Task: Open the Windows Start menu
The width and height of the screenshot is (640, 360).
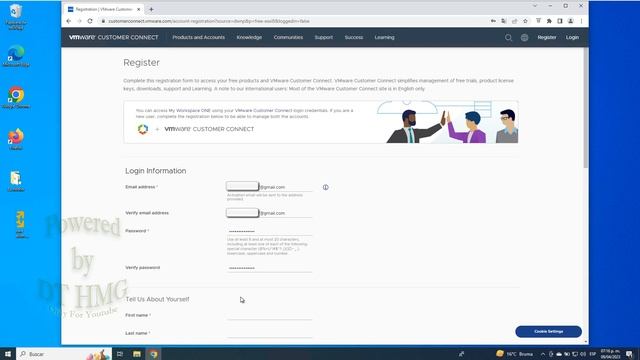Action: (8, 354)
